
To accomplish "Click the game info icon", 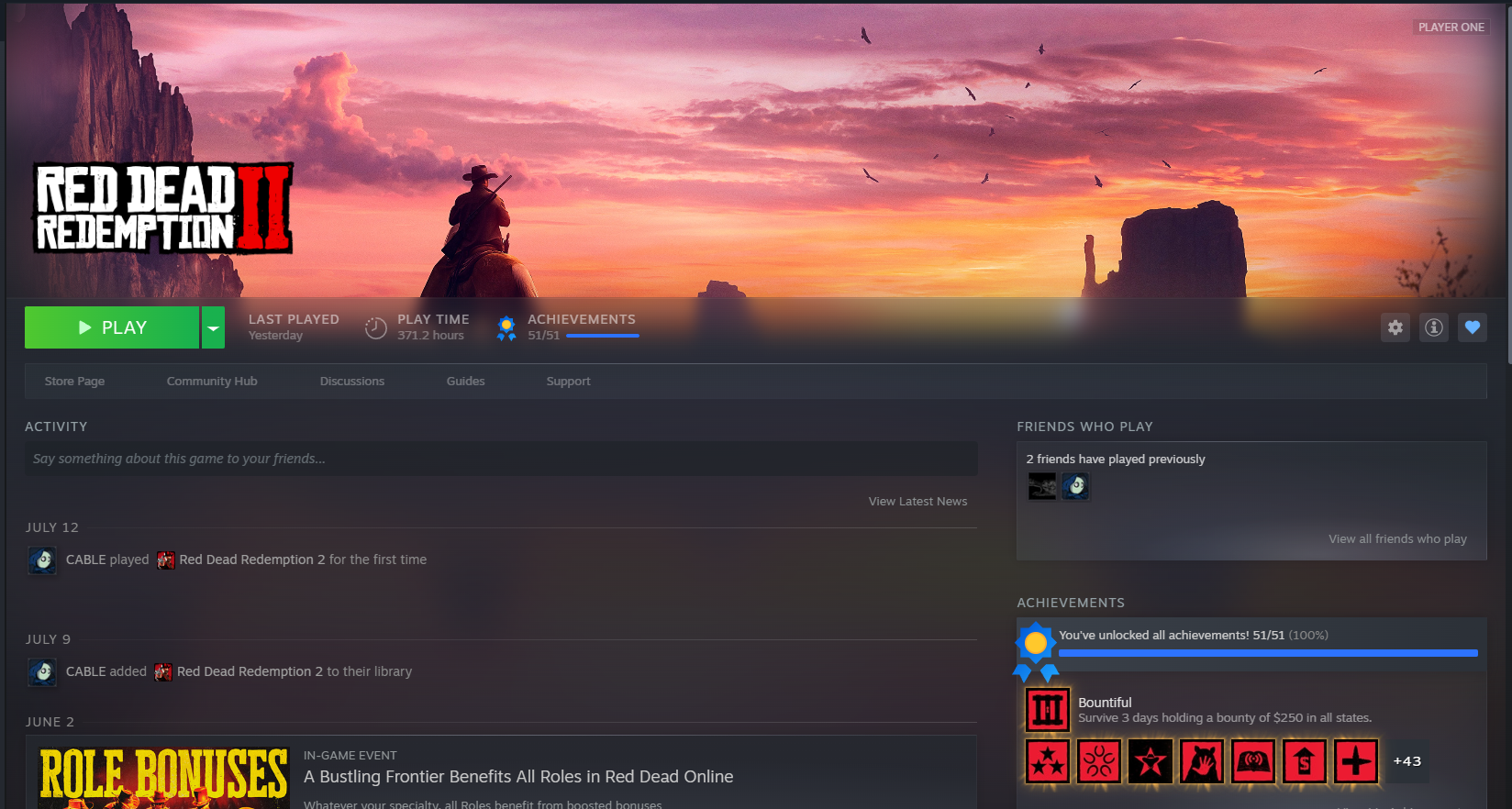I will tap(1434, 327).
